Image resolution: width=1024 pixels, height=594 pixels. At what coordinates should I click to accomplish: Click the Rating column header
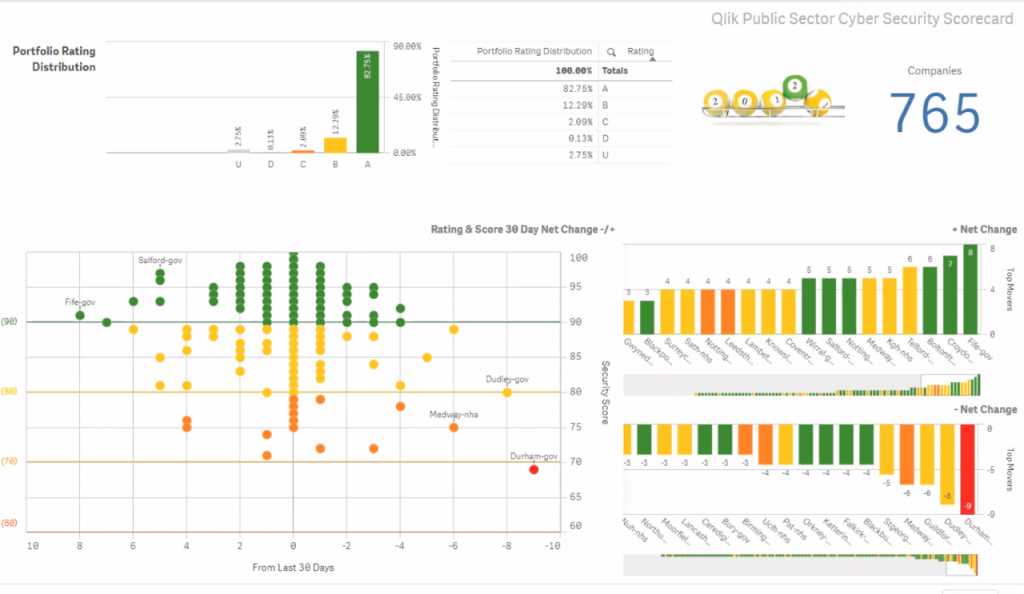640,51
